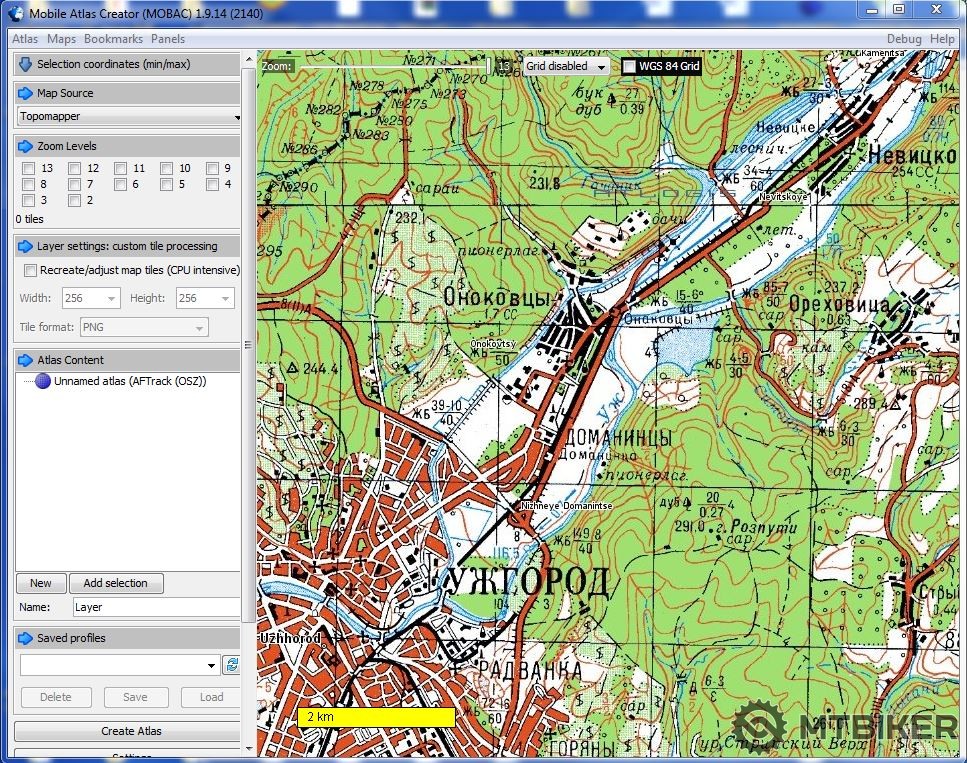Image resolution: width=967 pixels, height=763 pixels.
Task: Open the Grid disabled dropdown
Action: (x=566, y=66)
